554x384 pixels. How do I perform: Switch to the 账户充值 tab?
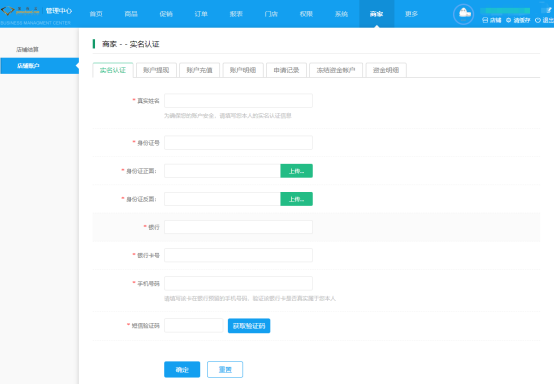[200, 70]
